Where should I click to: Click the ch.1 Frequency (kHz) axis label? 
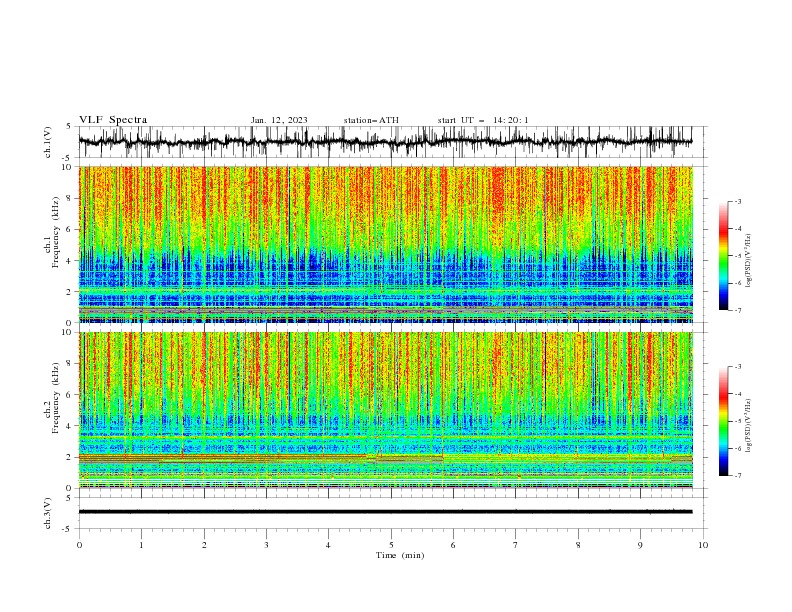click(x=52, y=233)
